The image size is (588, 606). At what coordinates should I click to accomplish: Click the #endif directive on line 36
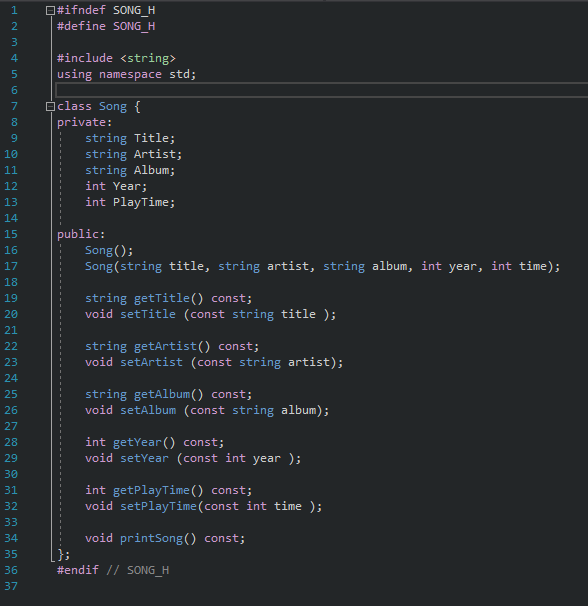[x=78, y=570]
